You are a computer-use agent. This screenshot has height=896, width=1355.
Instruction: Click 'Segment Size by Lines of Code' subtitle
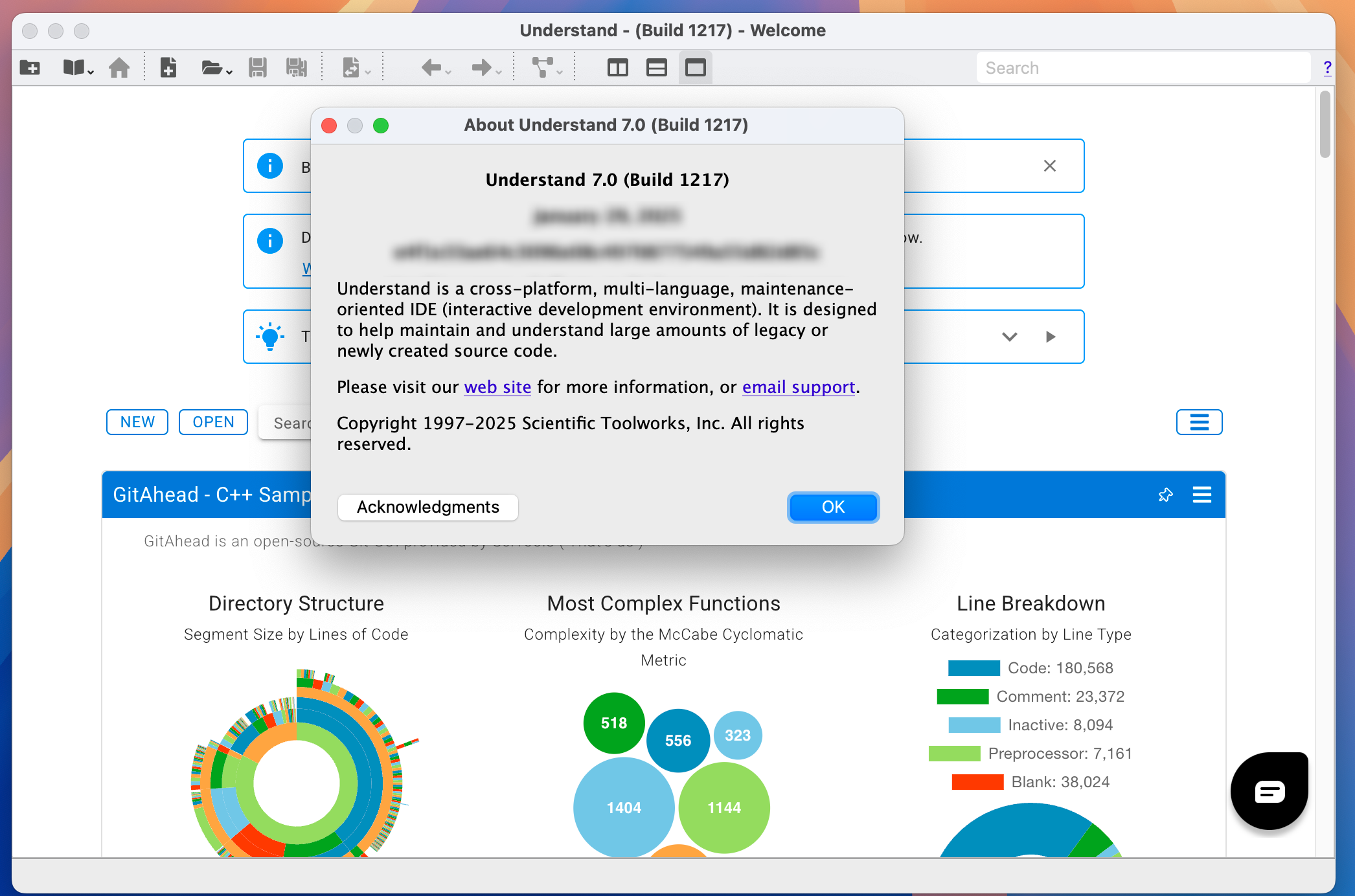pos(296,634)
